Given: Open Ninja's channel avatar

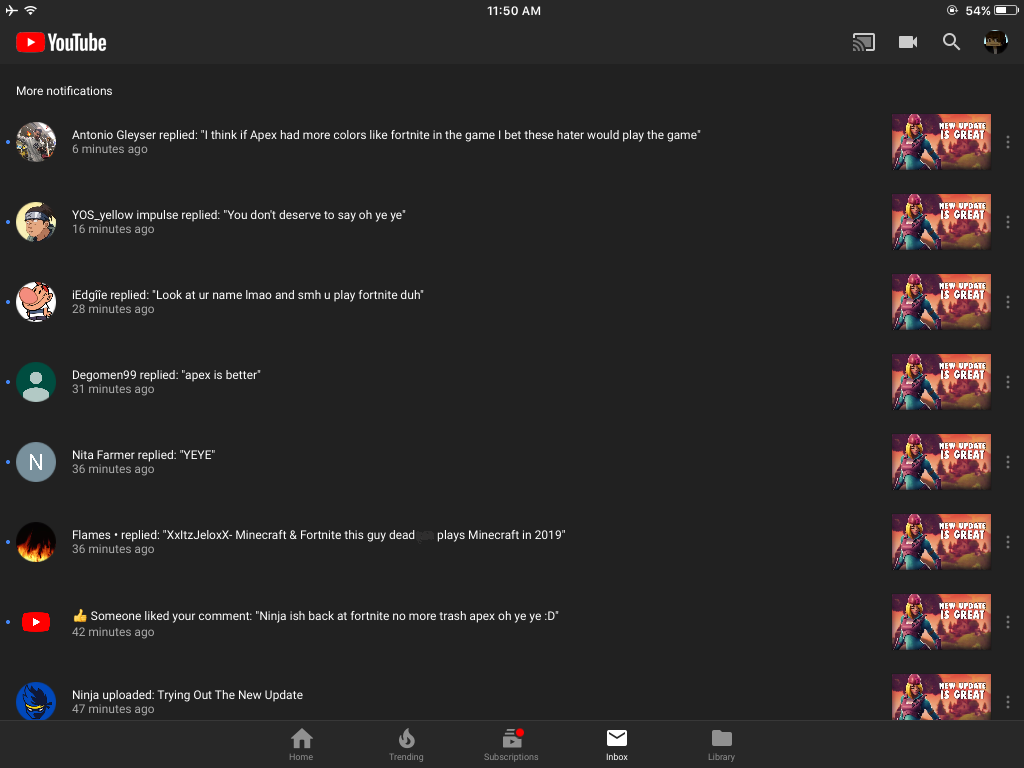Looking at the screenshot, I should point(36,701).
